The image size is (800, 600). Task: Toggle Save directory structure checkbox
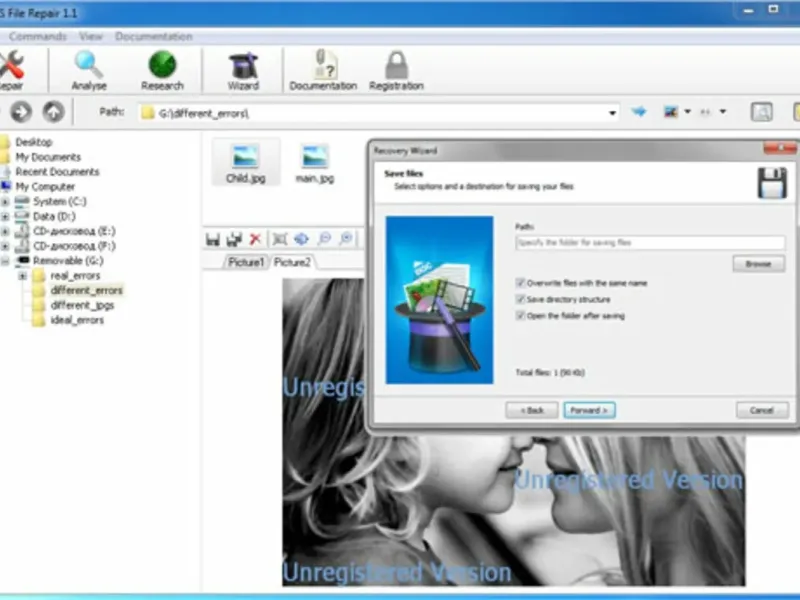[520, 299]
